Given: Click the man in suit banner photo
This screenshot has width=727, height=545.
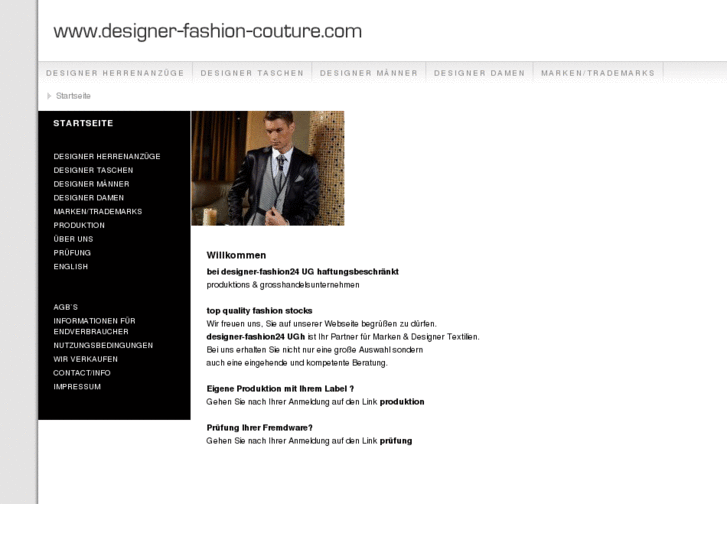Looking at the screenshot, I should click(x=268, y=168).
